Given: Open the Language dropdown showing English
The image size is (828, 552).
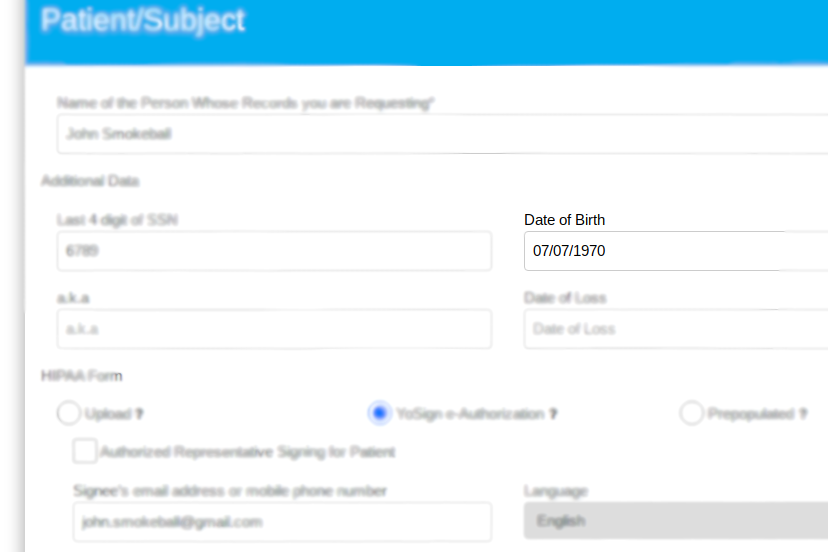Looking at the screenshot, I should 676,521.
